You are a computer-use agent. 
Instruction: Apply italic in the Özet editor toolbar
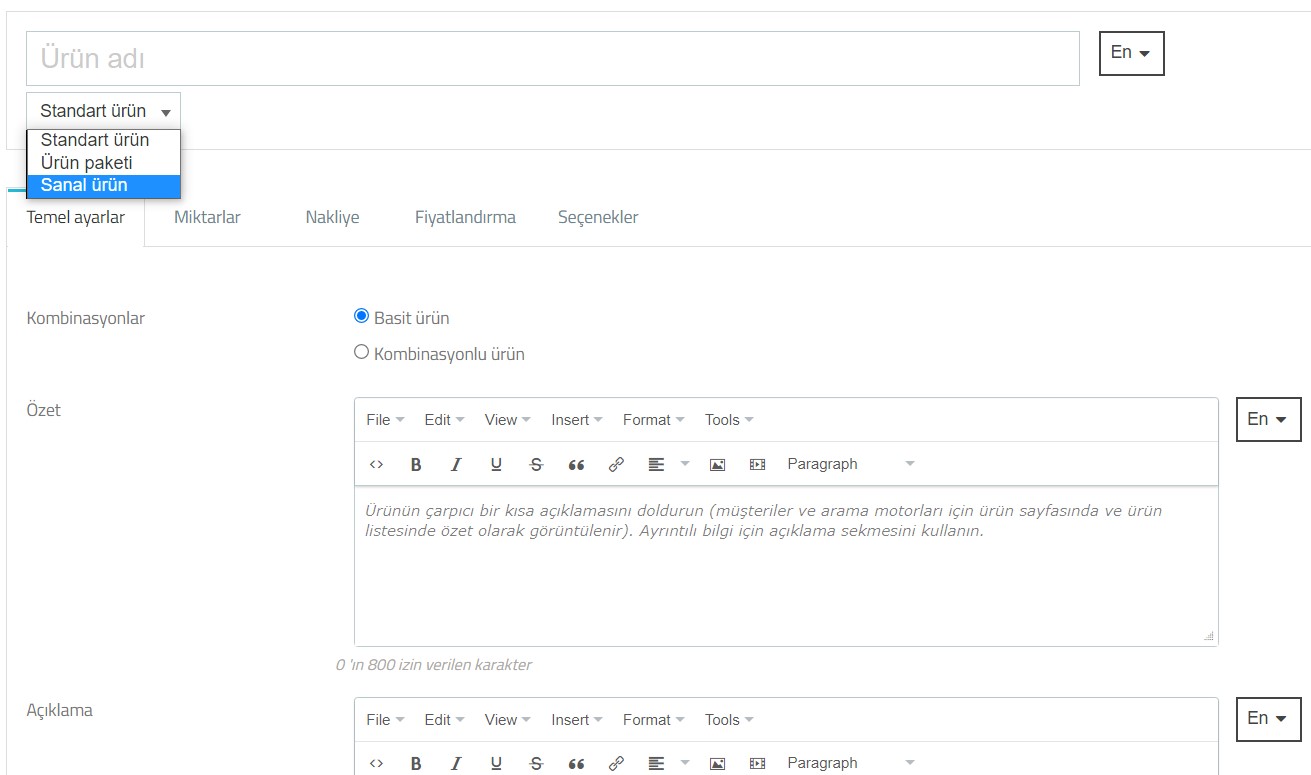456,464
